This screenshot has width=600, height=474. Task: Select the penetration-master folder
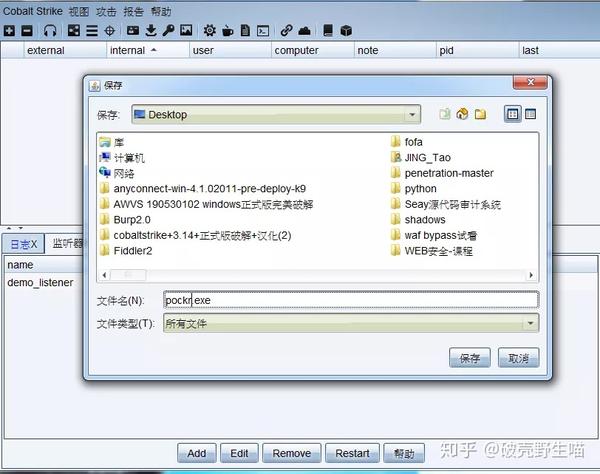click(442, 173)
